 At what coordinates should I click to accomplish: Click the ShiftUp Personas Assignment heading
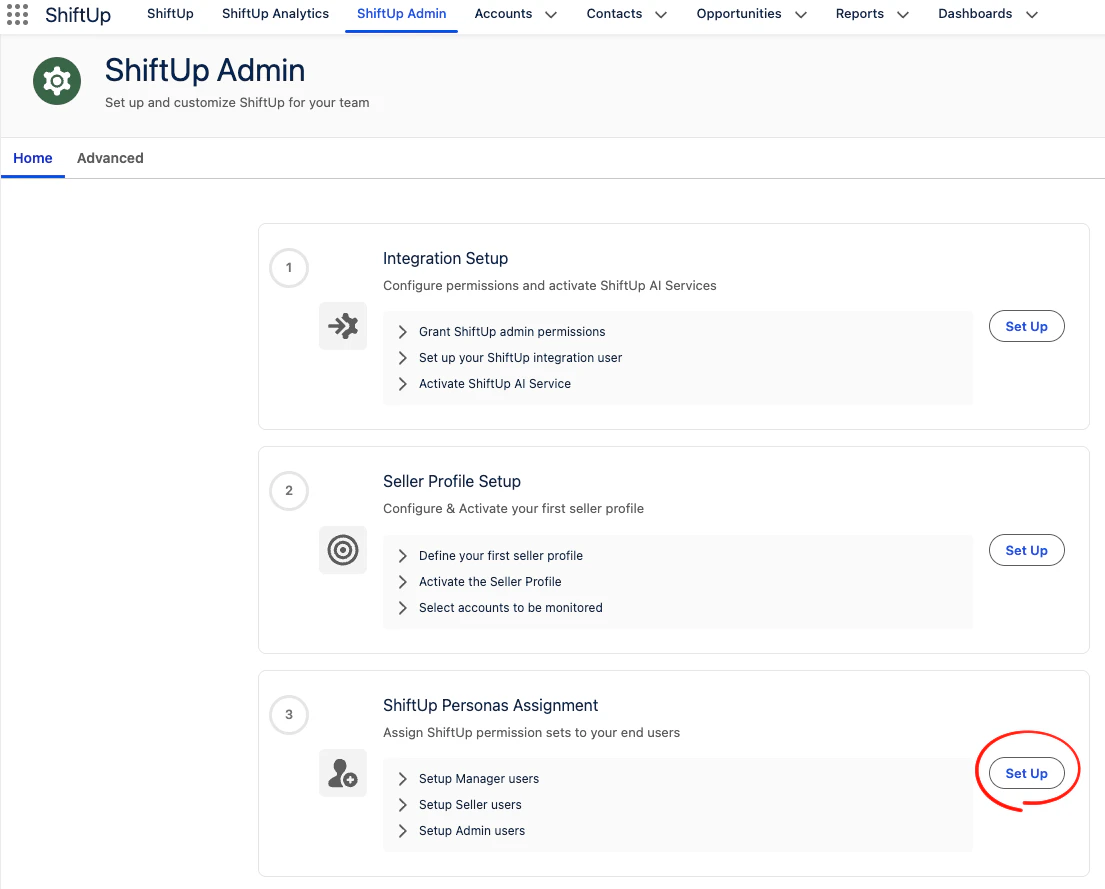490,706
